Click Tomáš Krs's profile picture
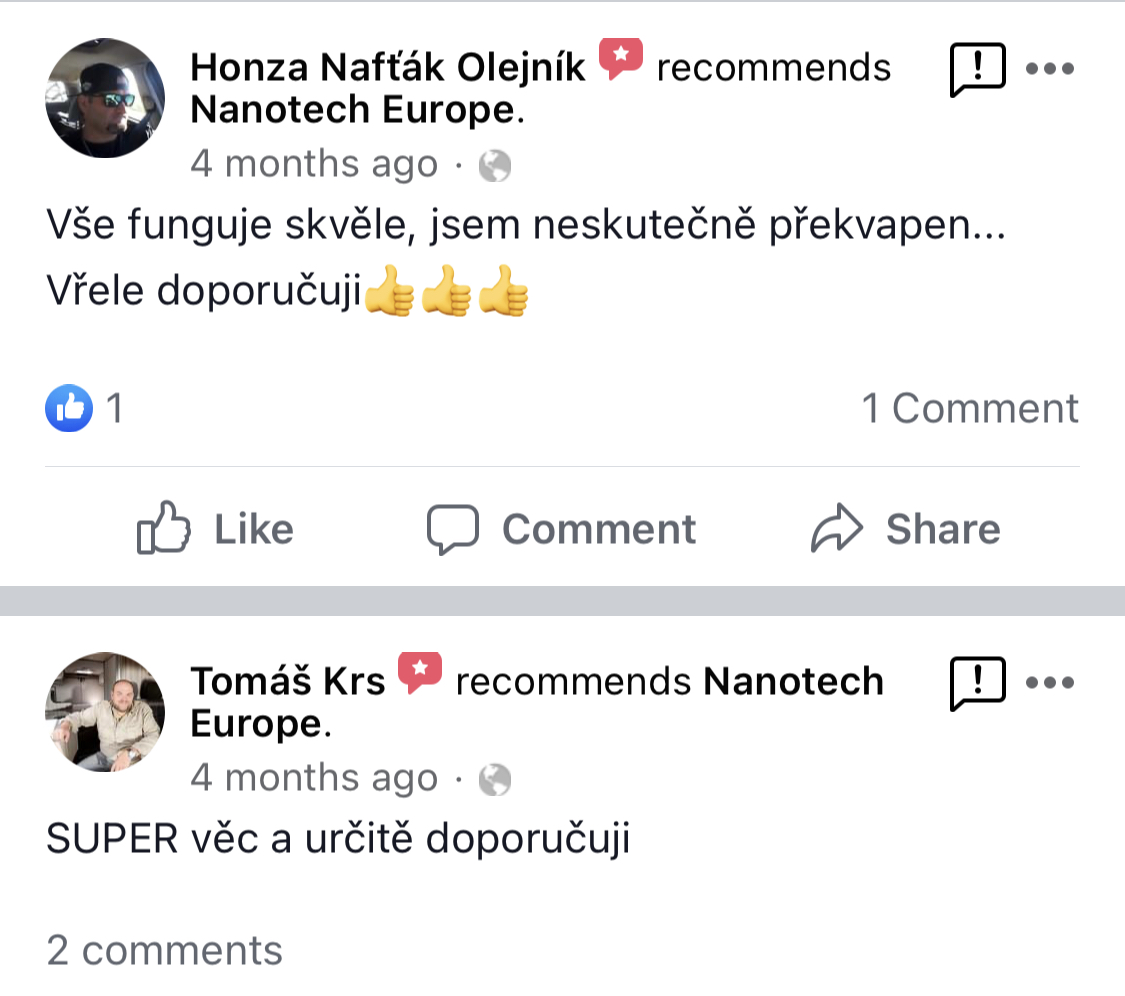 click(105, 712)
